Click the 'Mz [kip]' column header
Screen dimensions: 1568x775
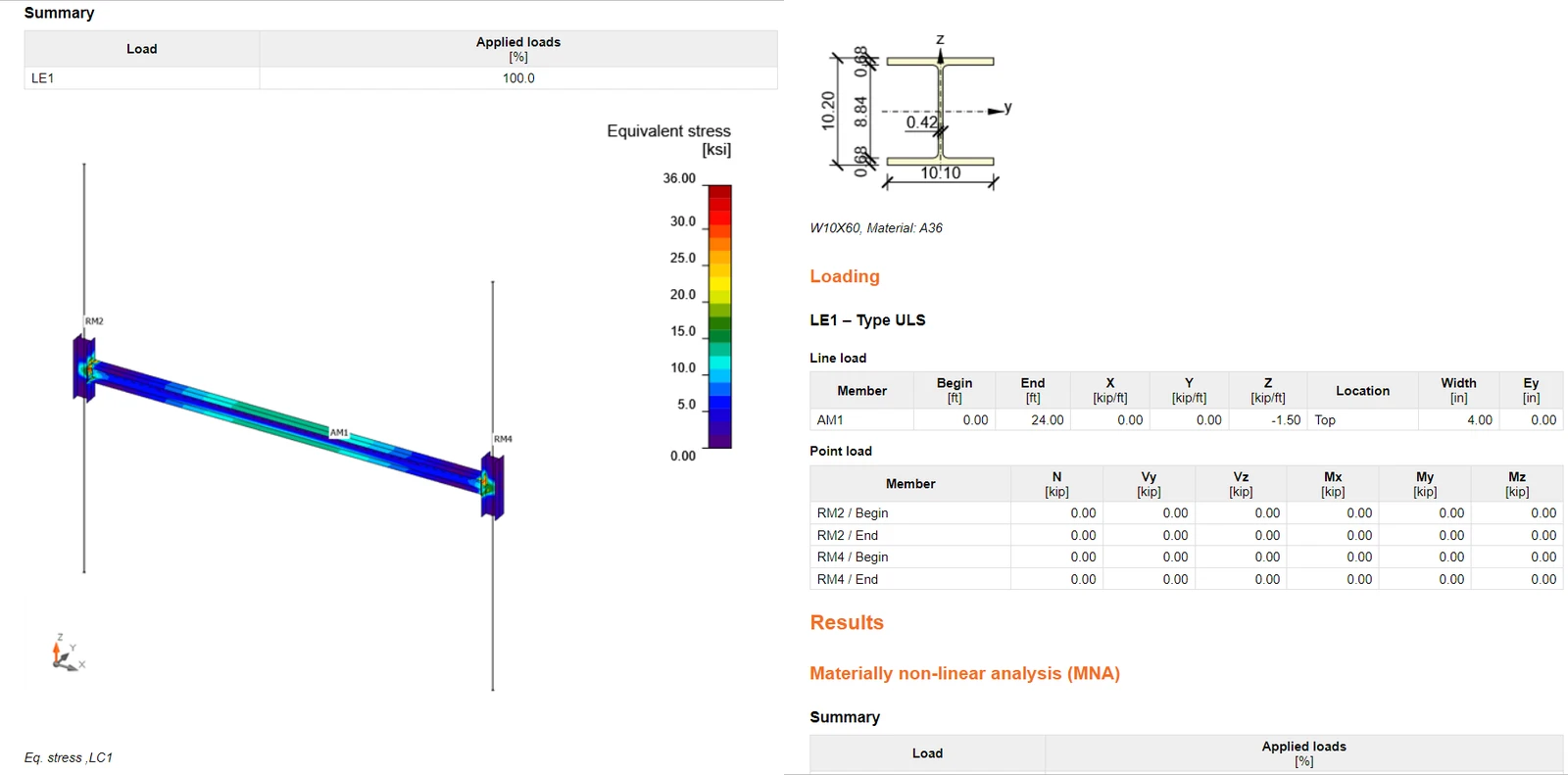tap(1517, 484)
